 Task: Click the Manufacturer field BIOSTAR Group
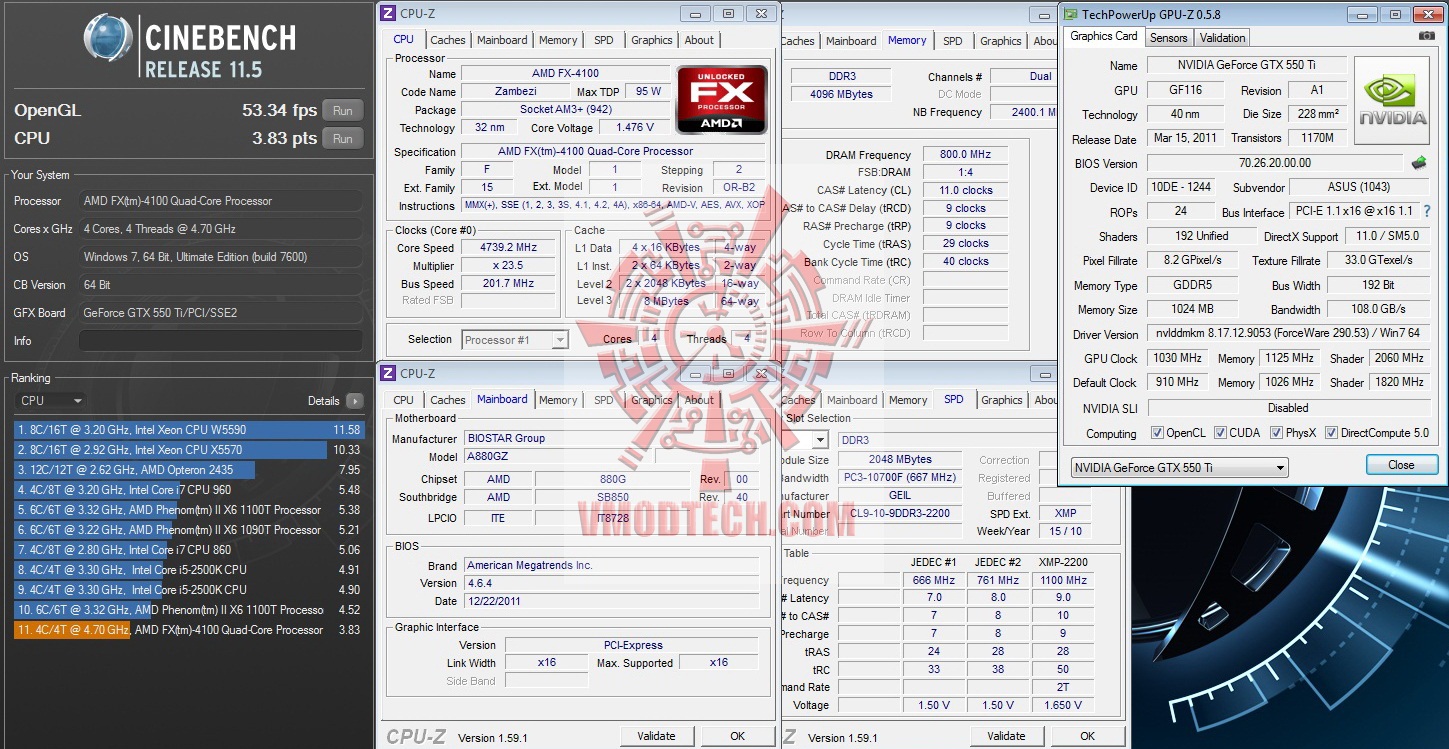(558, 438)
